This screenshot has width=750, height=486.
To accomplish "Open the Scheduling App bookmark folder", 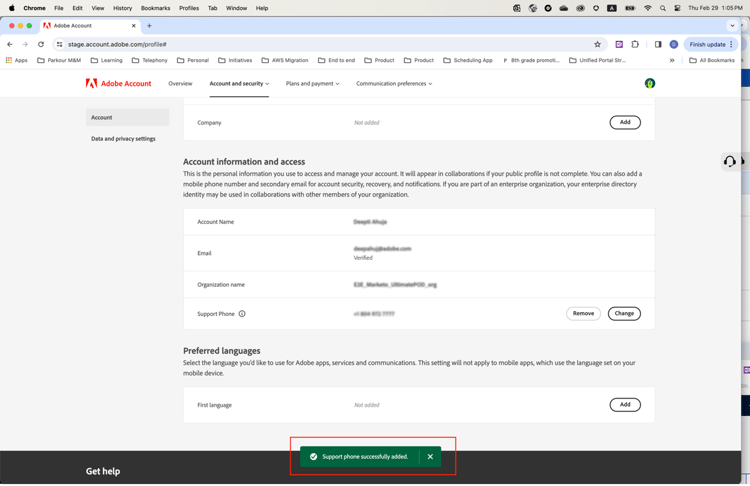I will (468, 60).
